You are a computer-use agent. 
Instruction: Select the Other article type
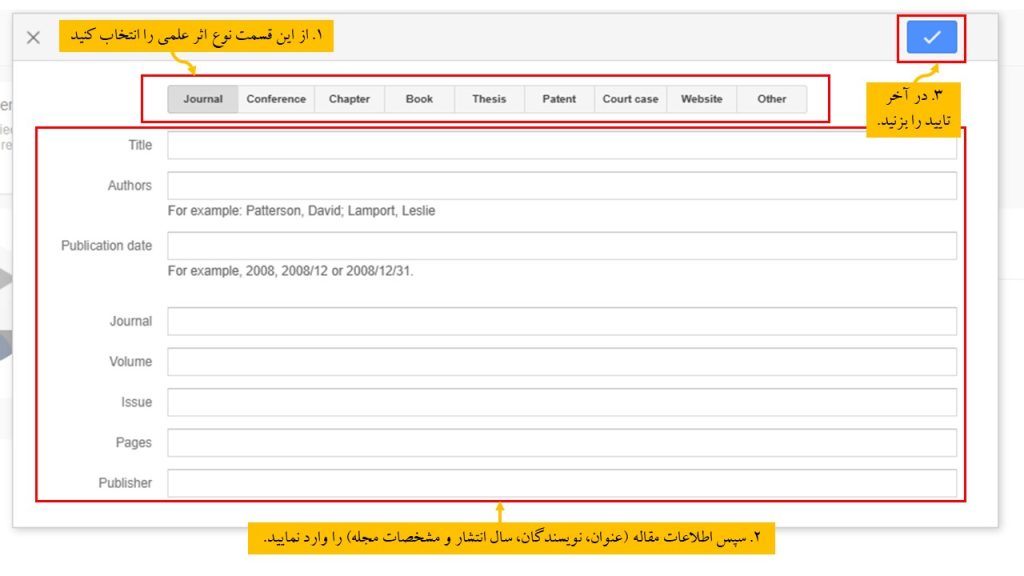(771, 99)
